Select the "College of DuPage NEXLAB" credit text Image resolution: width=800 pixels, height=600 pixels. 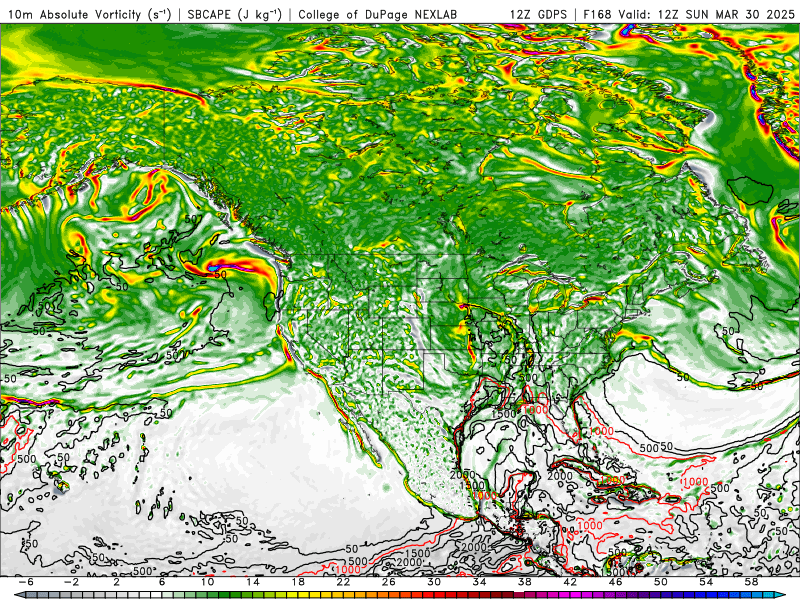coord(378,15)
